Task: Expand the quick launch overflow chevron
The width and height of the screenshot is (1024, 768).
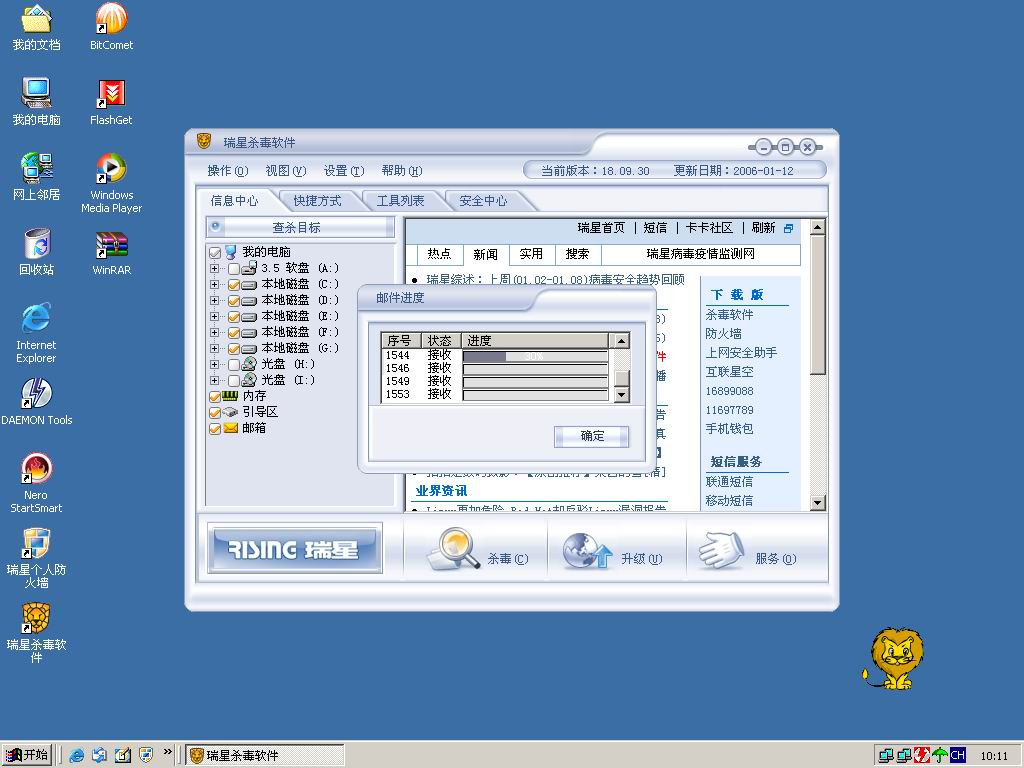Action: pyautogui.click(x=168, y=752)
